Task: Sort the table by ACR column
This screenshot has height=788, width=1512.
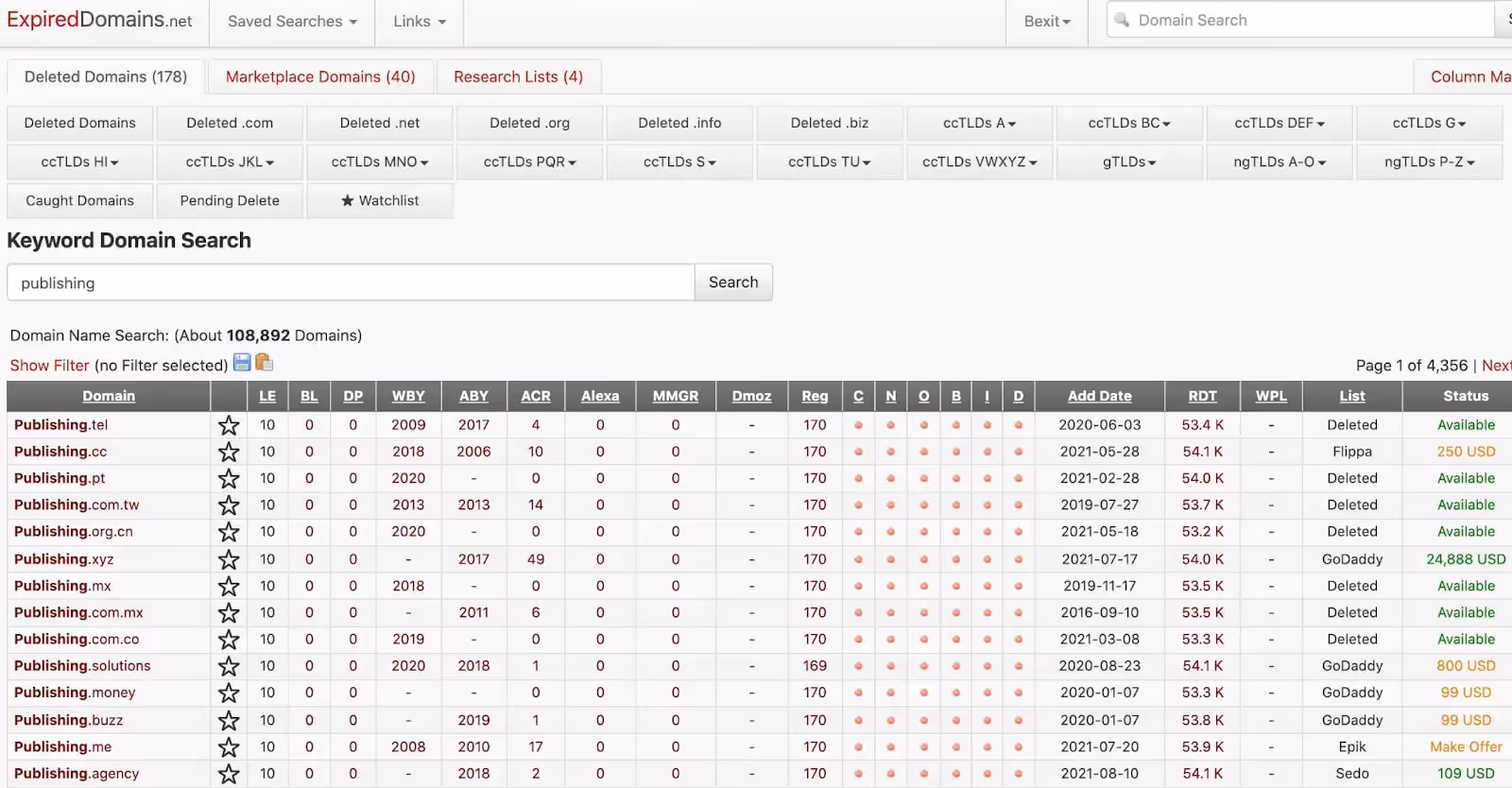Action: pos(536,396)
